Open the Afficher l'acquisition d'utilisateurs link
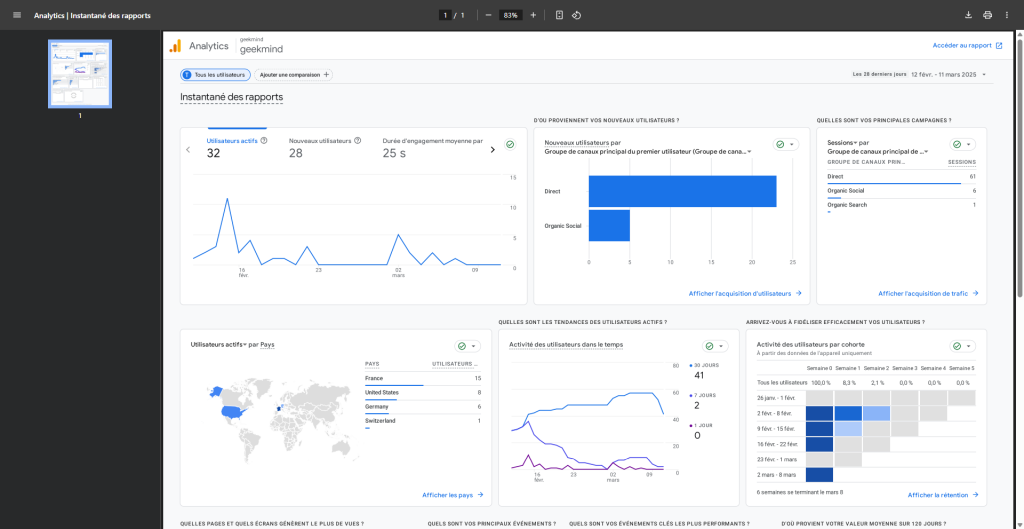The height and width of the screenshot is (529, 1024). pyautogui.click(x=745, y=294)
